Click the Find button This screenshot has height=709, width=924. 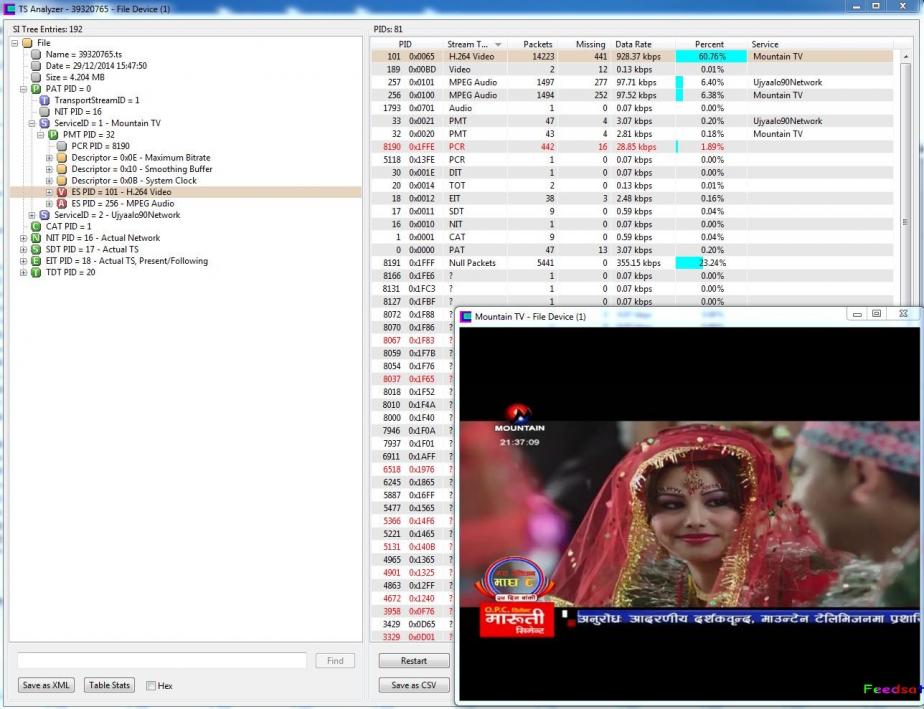[x=335, y=661]
